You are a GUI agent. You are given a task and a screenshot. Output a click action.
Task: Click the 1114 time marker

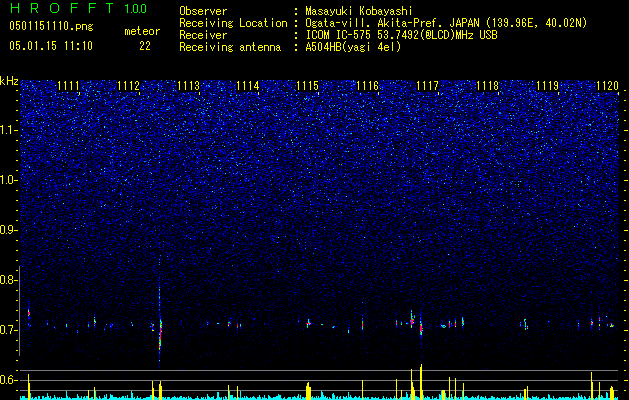[x=248, y=86]
